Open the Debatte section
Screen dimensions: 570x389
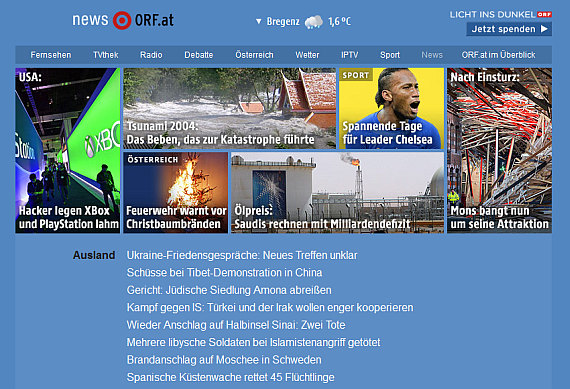pyautogui.click(x=199, y=55)
